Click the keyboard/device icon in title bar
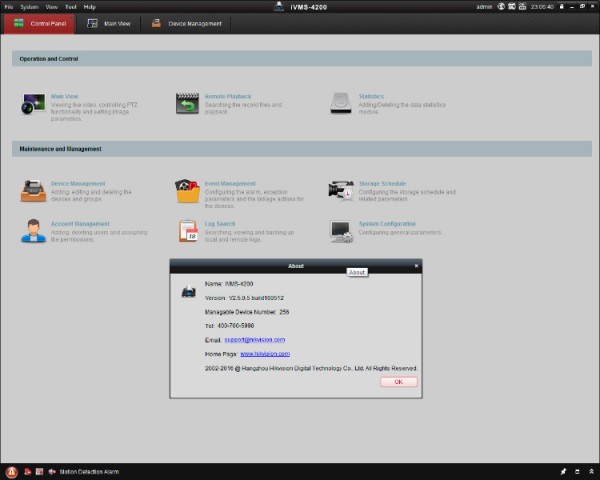 tap(522, 7)
